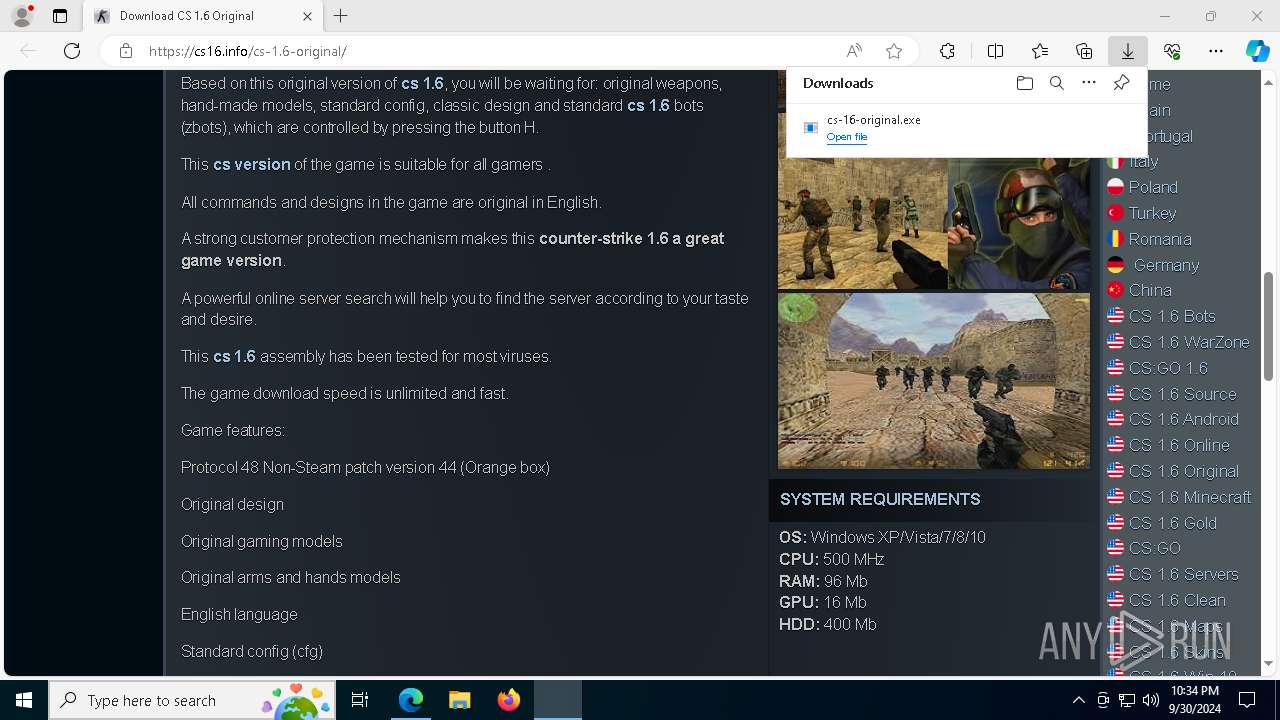Open File Explorer from the taskbar
Screen dimensions: 1280x720
[459, 700]
